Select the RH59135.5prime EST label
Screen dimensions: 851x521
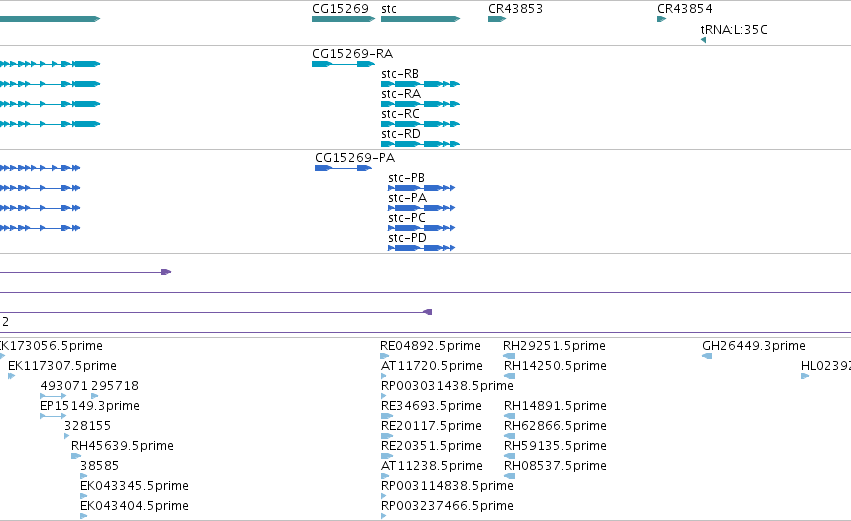coord(555,446)
